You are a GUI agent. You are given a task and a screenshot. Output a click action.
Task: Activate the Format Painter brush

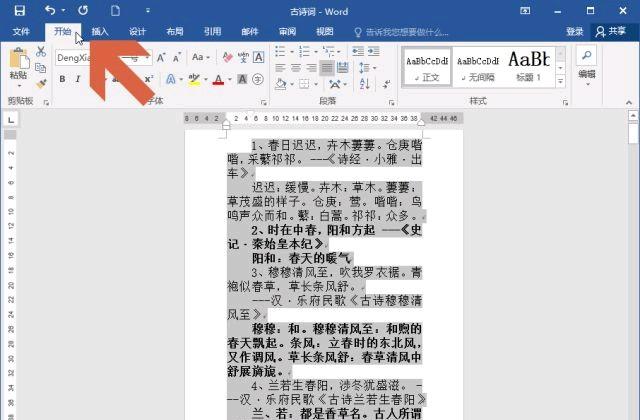(x=40, y=84)
